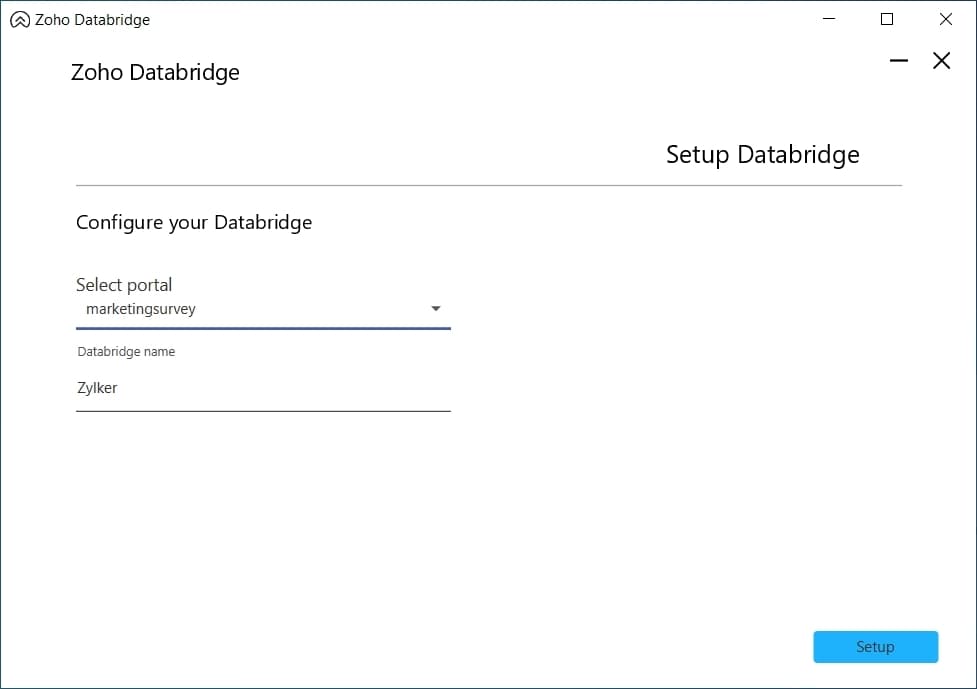
Task: Maximize the Zoho Databridge window
Action: [886, 19]
